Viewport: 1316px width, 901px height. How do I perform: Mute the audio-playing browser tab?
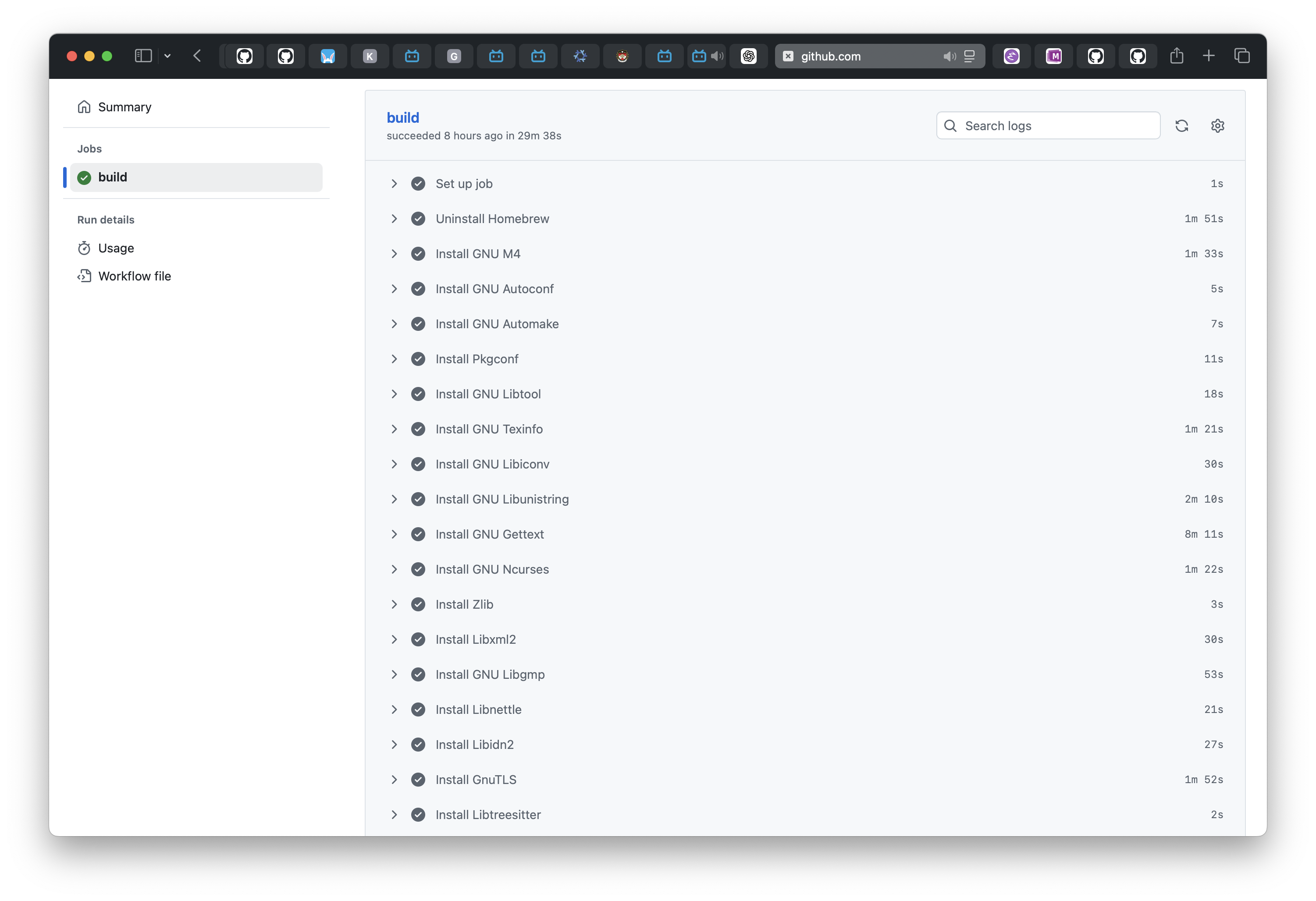[x=718, y=56]
